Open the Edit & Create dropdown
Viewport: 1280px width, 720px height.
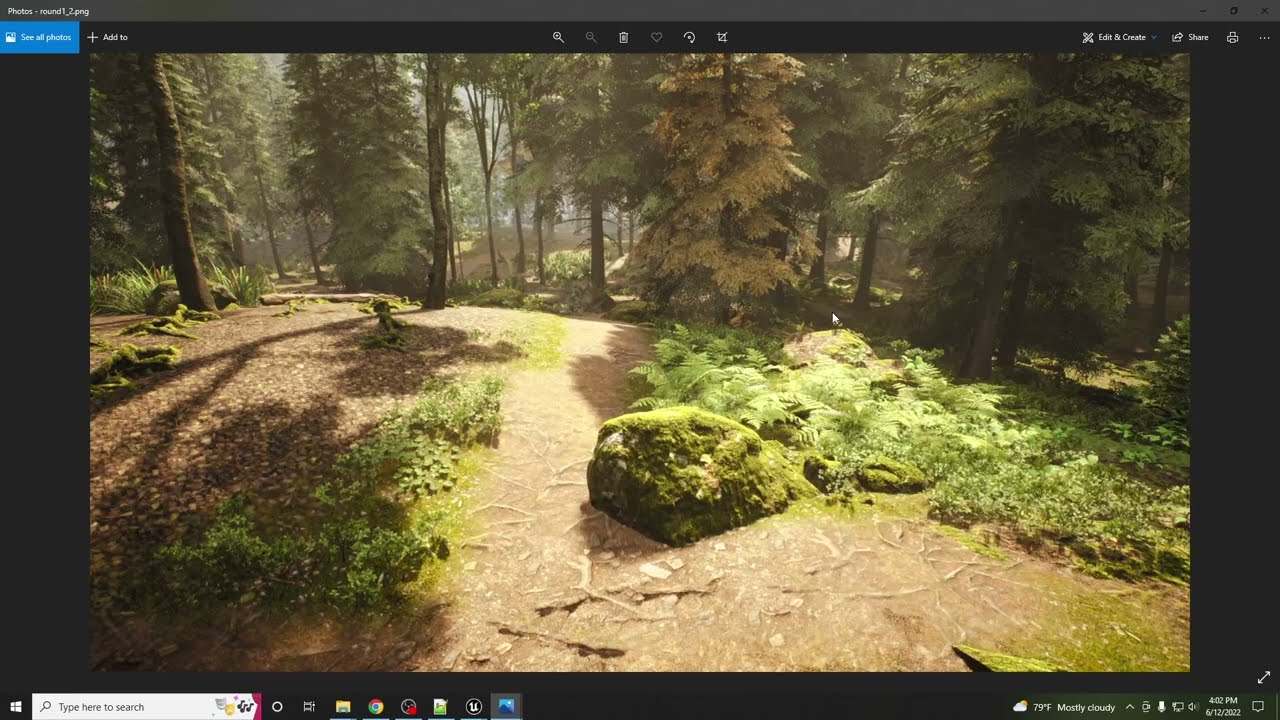[x=1119, y=37]
